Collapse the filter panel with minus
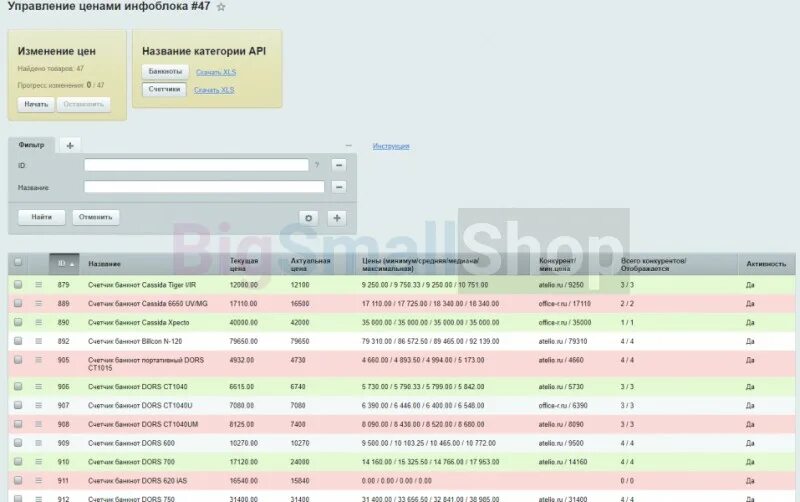The width and height of the screenshot is (800, 502). (348, 146)
